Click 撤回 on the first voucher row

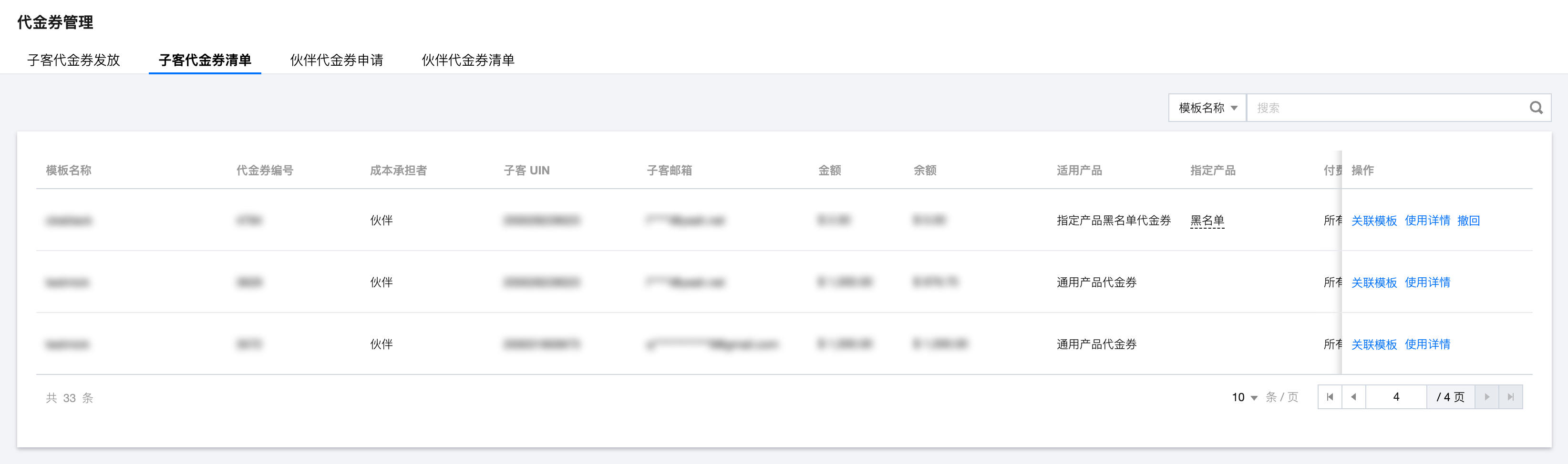point(1468,220)
